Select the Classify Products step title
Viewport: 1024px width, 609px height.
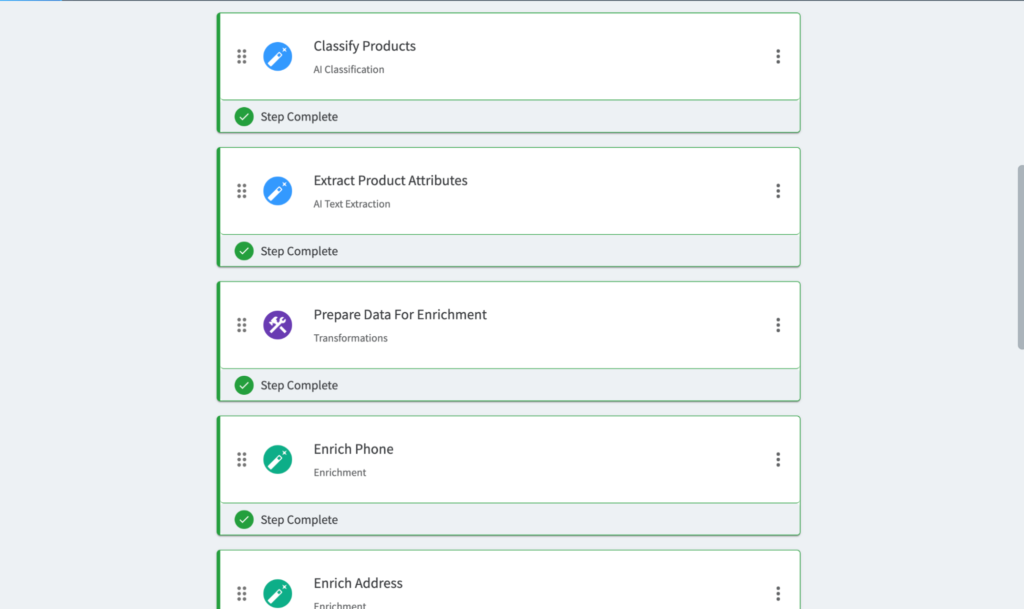364,45
